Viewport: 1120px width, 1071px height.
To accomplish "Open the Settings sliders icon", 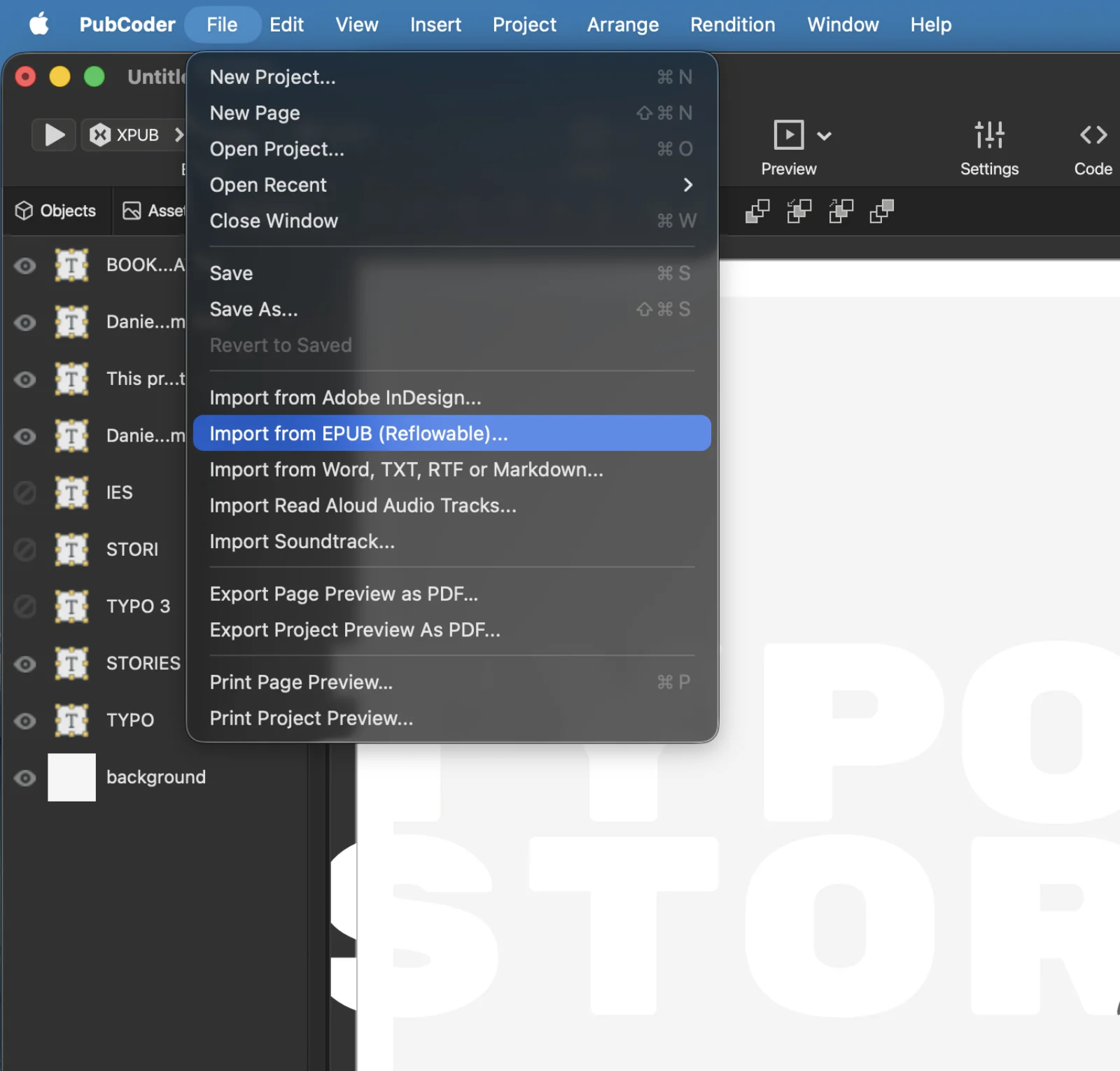I will point(989,134).
